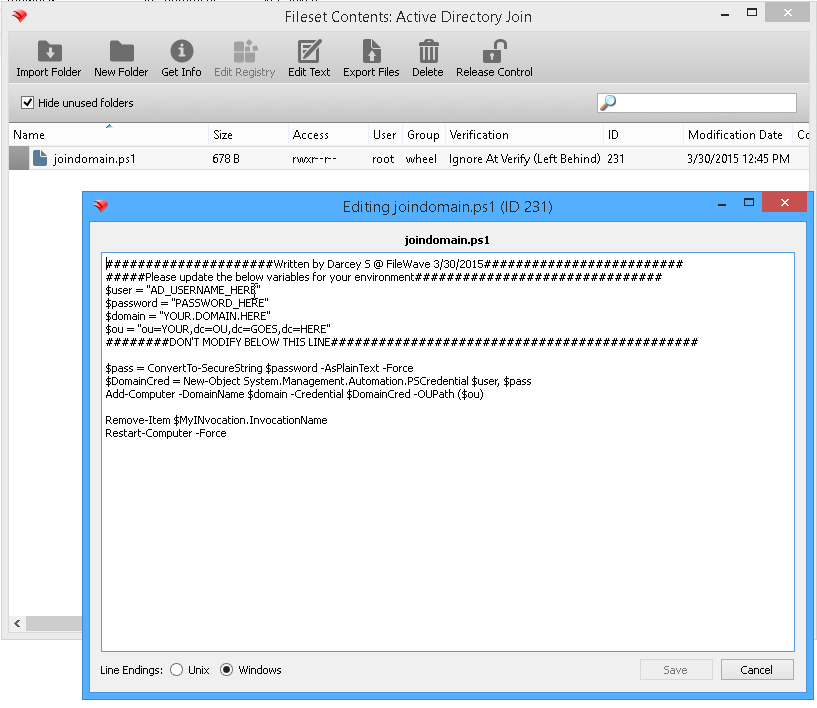Click the search field in Fileset Contents
This screenshot has height=708, width=817.
(x=697, y=103)
